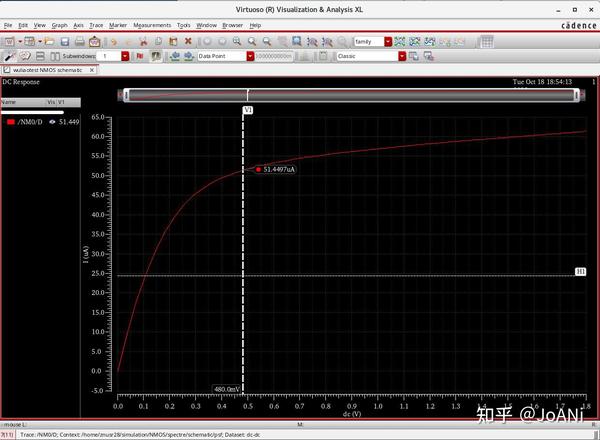The width and height of the screenshot is (600, 440).
Task: Toggle the snap icon beside red flag
Action: tap(155, 56)
